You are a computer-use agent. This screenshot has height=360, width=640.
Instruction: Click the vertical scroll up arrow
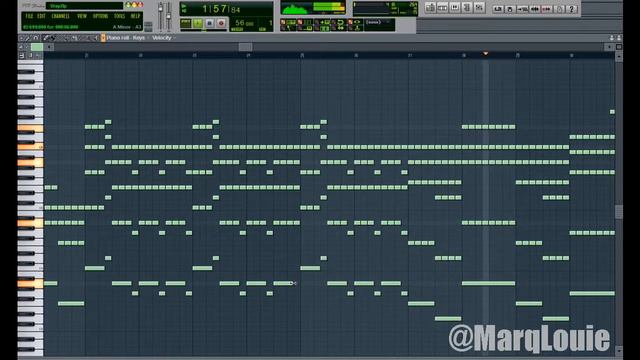pyautogui.click(x=619, y=56)
